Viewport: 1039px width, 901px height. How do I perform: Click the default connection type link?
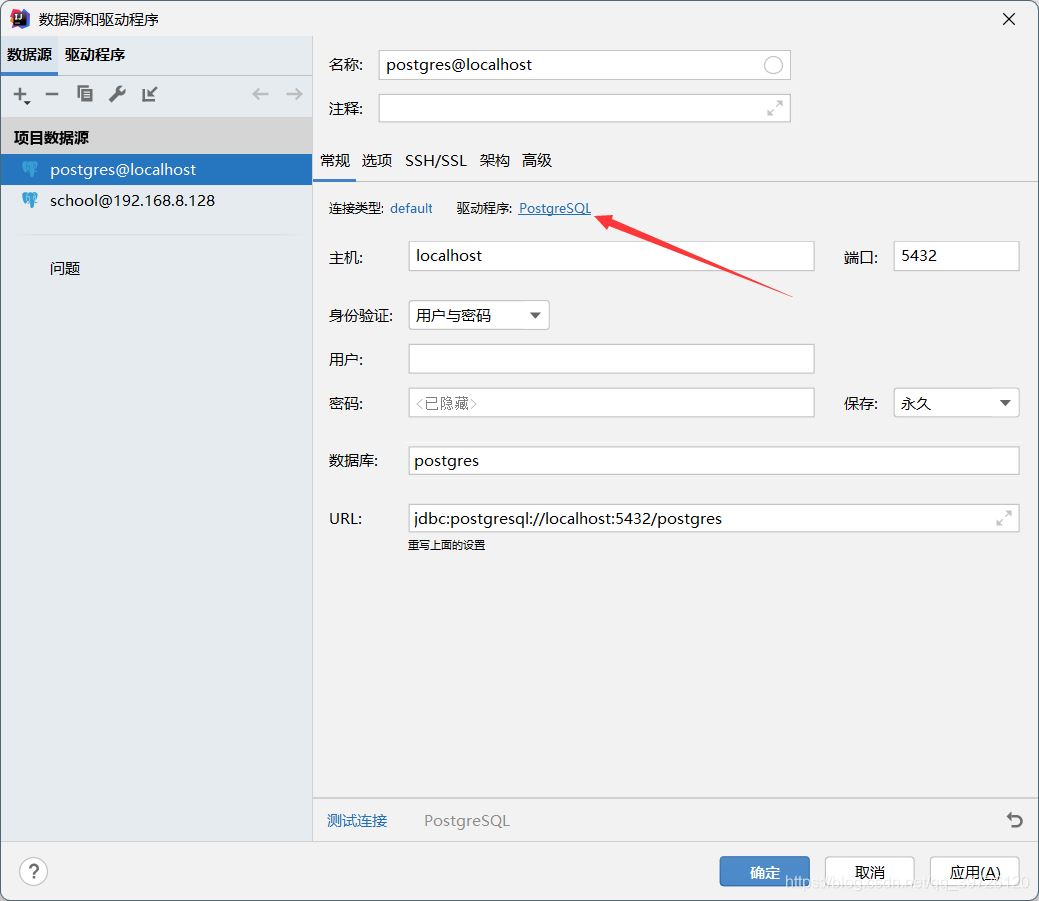coord(411,208)
